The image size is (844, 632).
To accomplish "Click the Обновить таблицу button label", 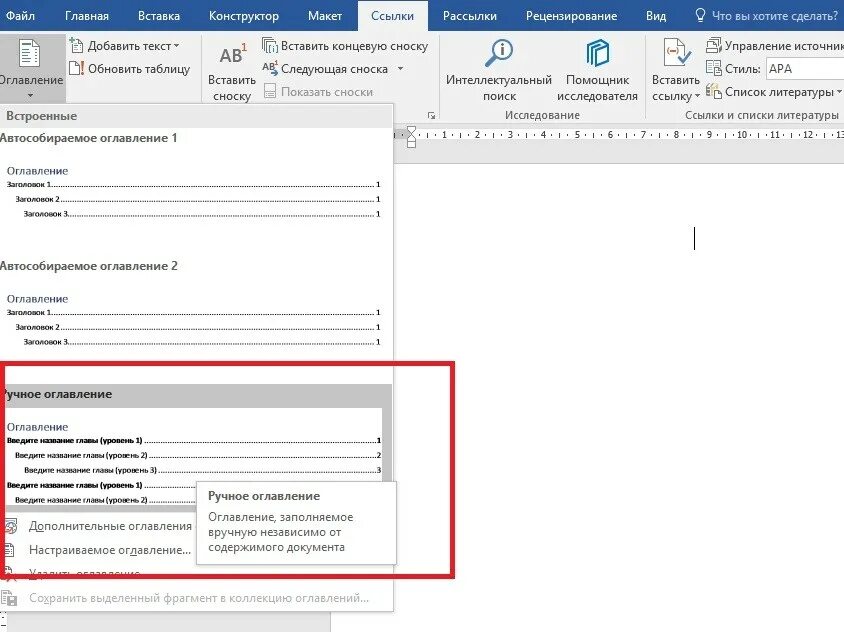I will (x=139, y=69).
